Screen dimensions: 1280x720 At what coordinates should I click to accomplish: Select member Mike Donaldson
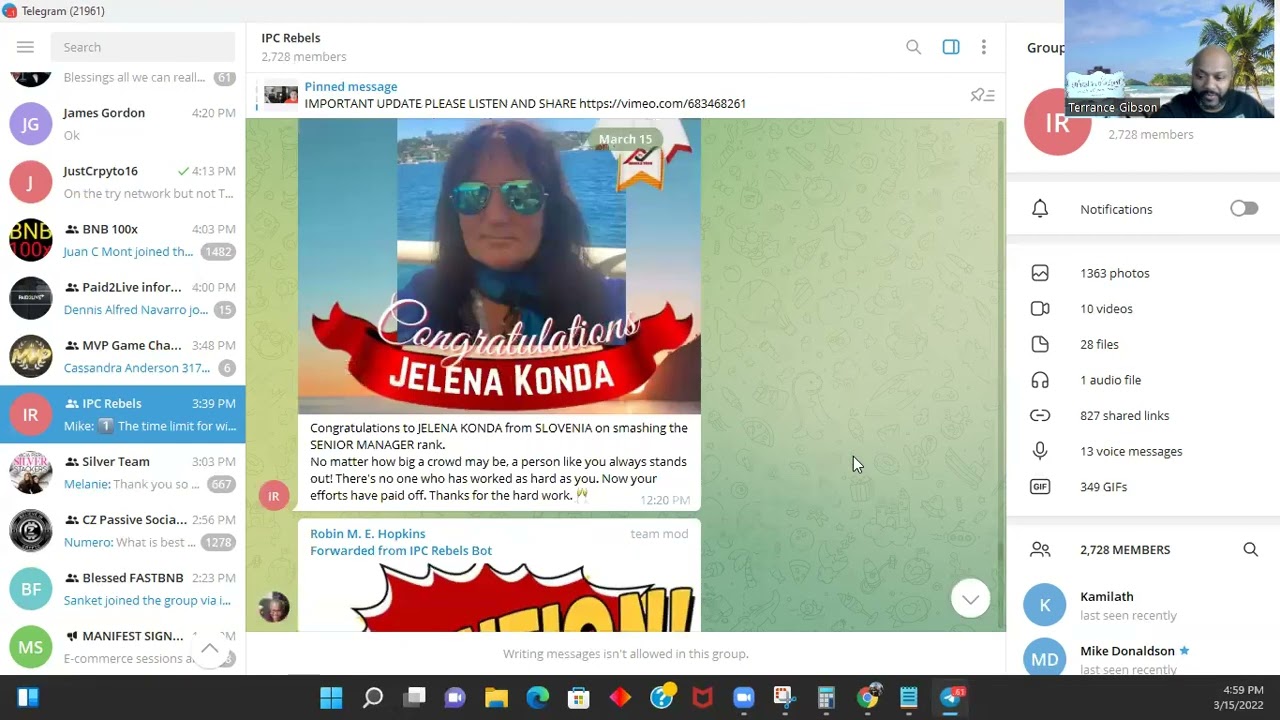1143,655
